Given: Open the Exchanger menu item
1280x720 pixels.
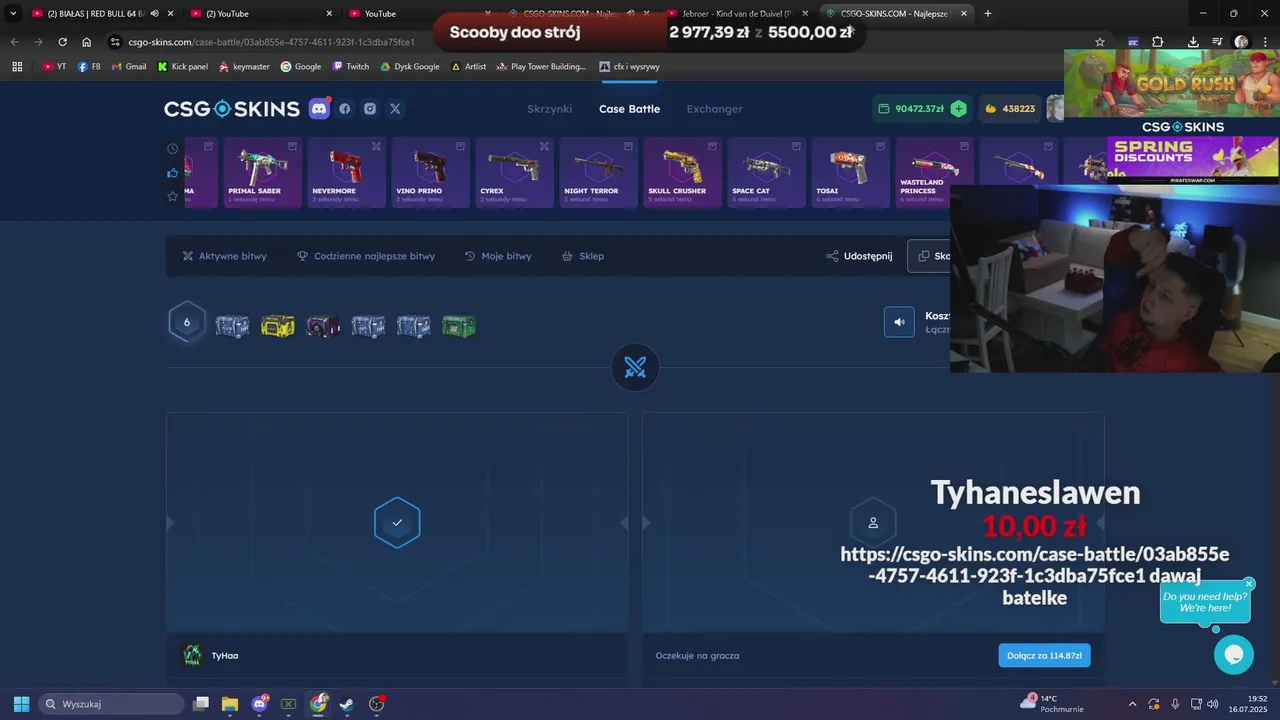Looking at the screenshot, I should coord(714,109).
